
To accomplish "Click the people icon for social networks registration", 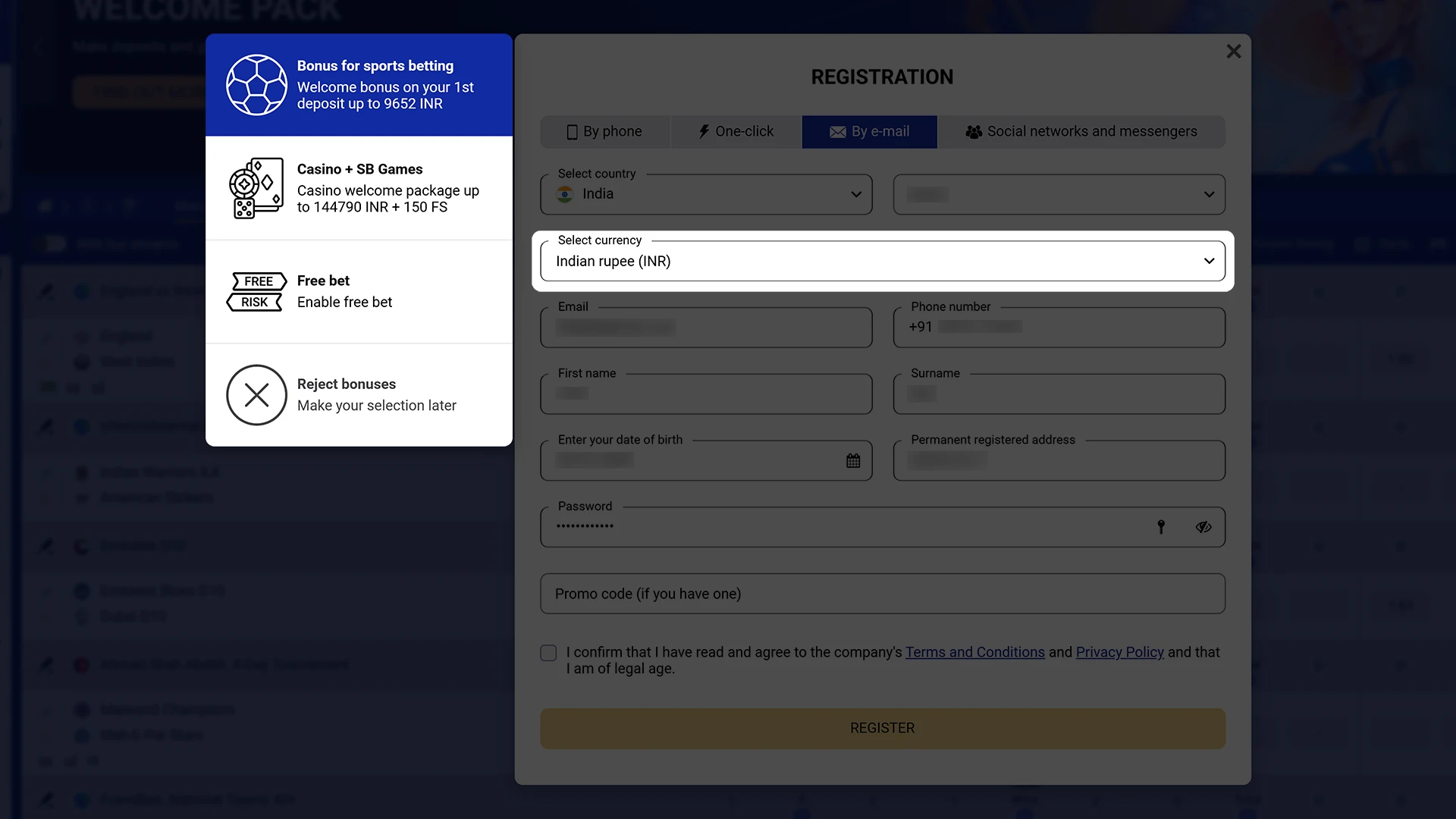I will [974, 131].
